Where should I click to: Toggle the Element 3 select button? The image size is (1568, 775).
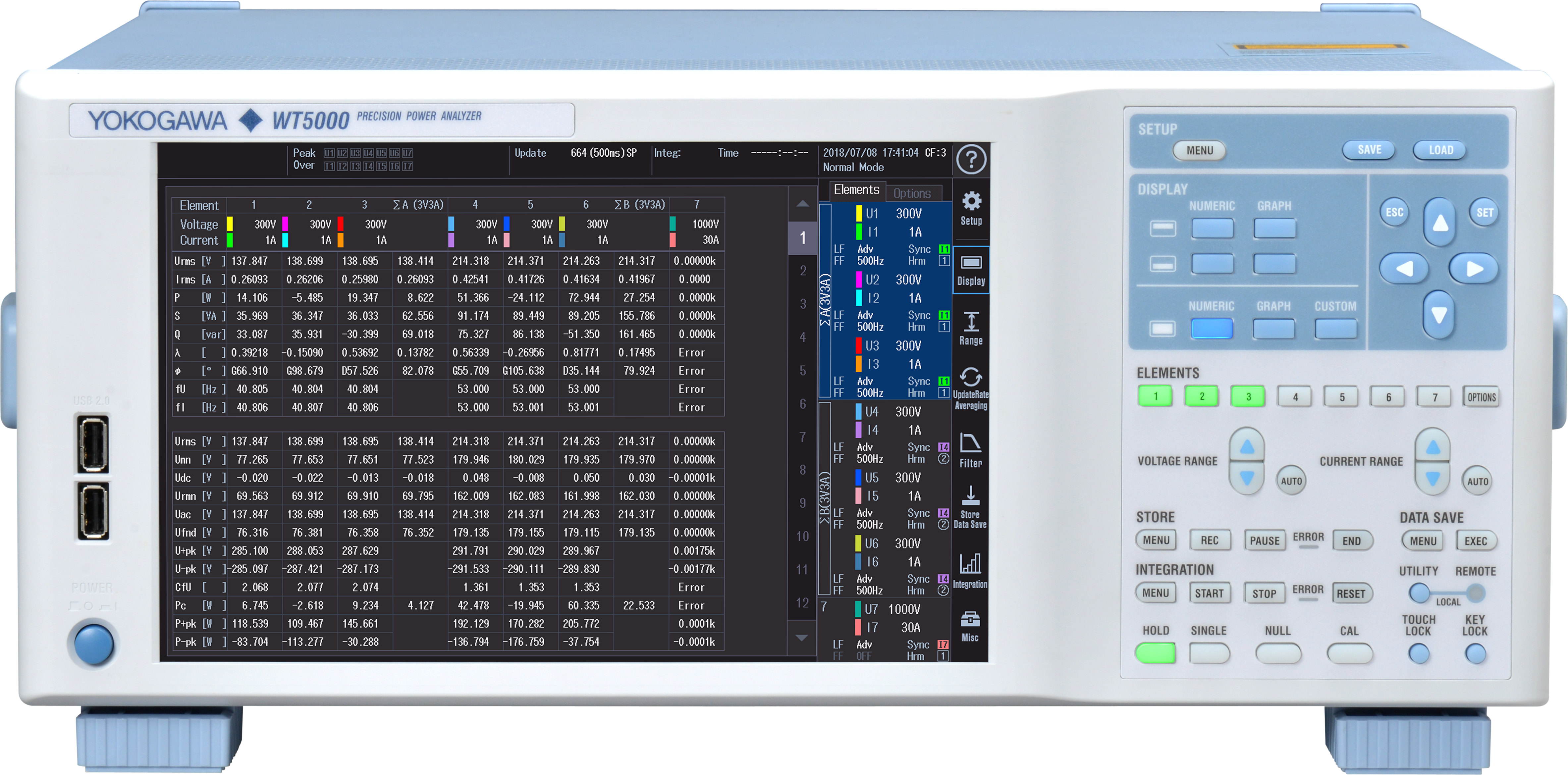tap(1248, 397)
